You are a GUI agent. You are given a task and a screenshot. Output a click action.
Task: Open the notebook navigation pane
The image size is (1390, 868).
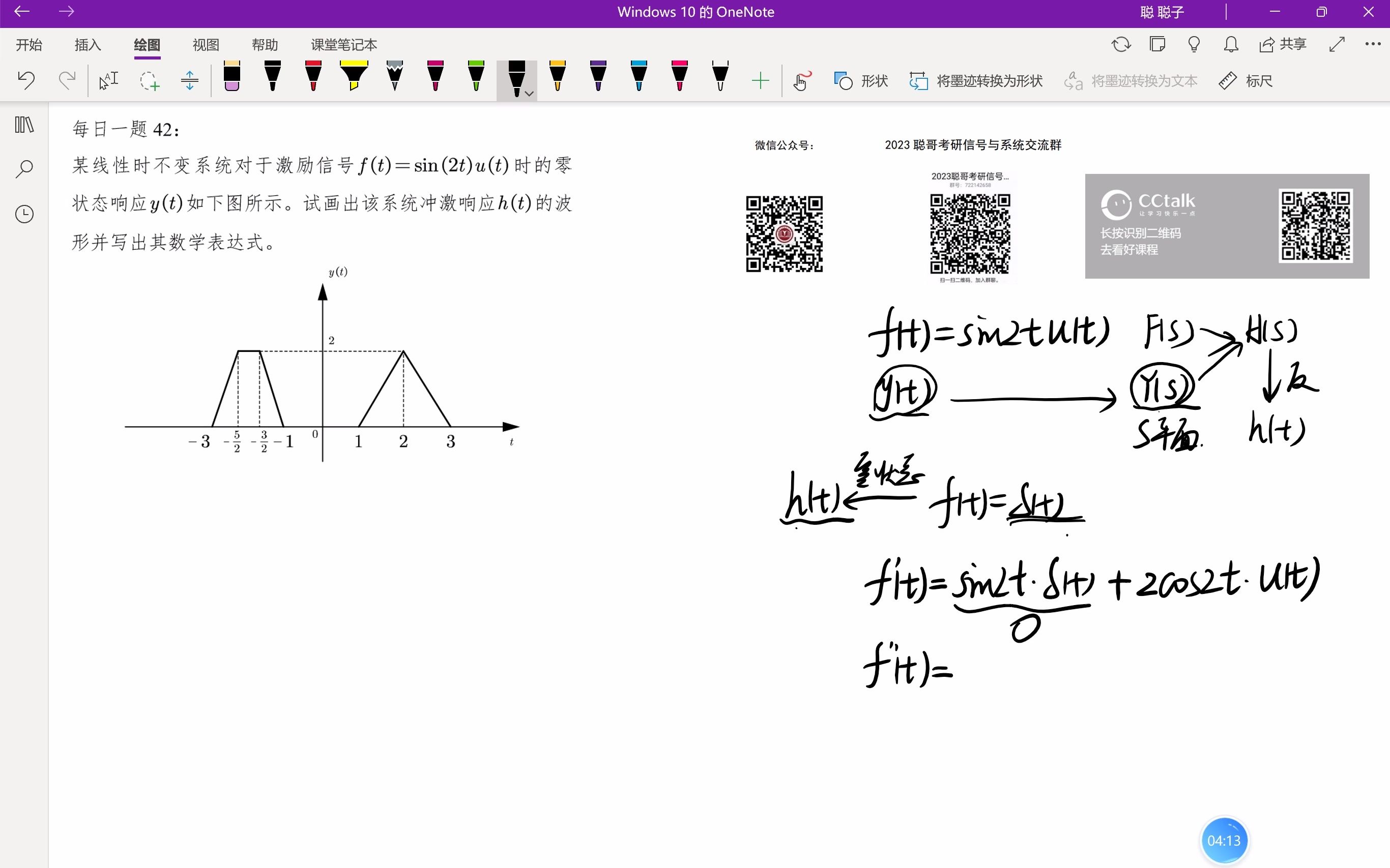click(x=24, y=125)
